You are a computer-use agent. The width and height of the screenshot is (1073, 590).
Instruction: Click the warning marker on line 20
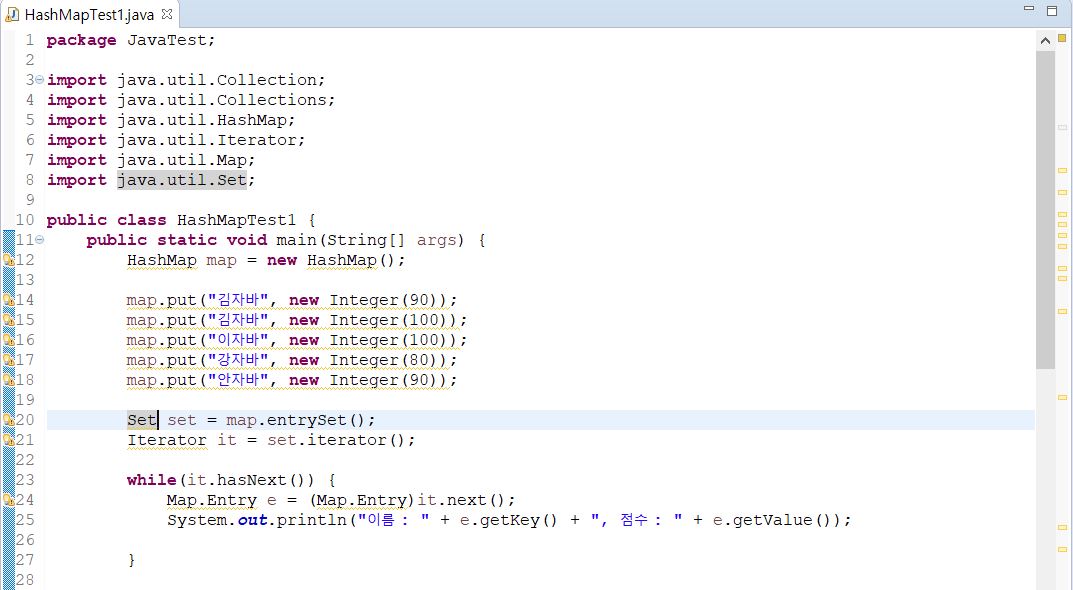(x=8, y=420)
